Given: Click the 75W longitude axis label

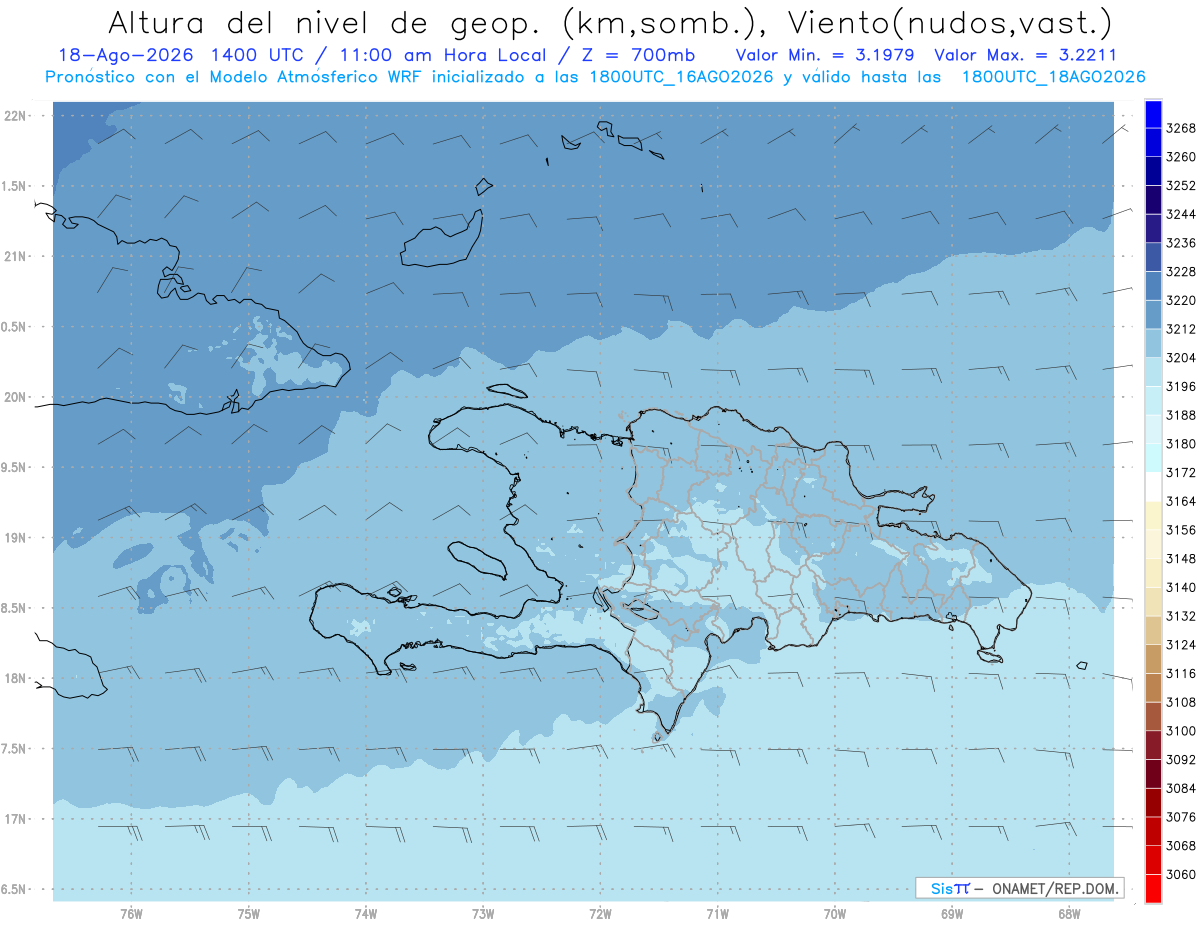Looking at the screenshot, I should [249, 913].
